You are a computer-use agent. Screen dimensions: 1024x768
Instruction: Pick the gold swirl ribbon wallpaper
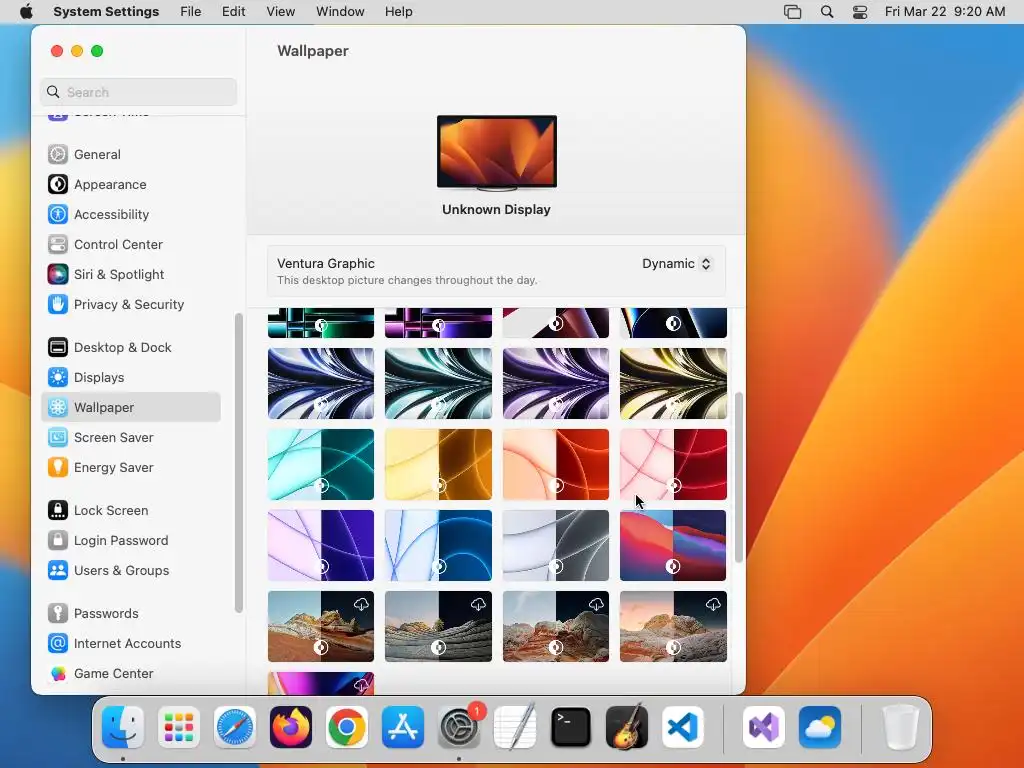pyautogui.click(x=673, y=383)
